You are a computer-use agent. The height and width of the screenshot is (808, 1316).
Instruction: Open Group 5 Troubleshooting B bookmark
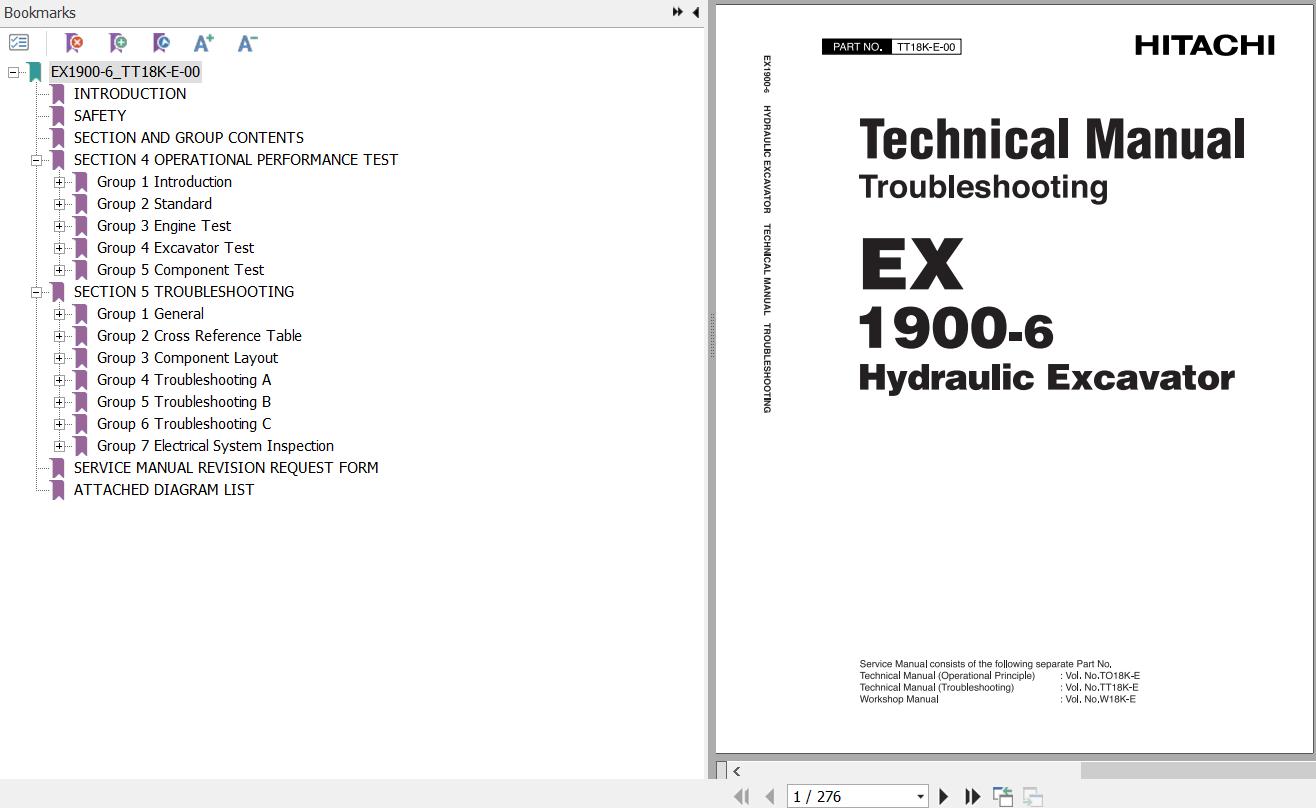(x=184, y=402)
